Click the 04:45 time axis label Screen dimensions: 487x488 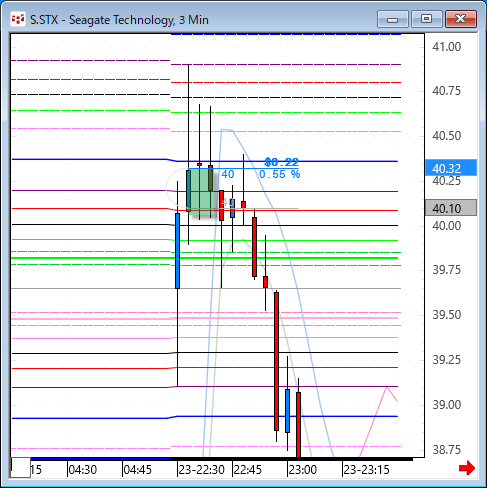pos(138,470)
